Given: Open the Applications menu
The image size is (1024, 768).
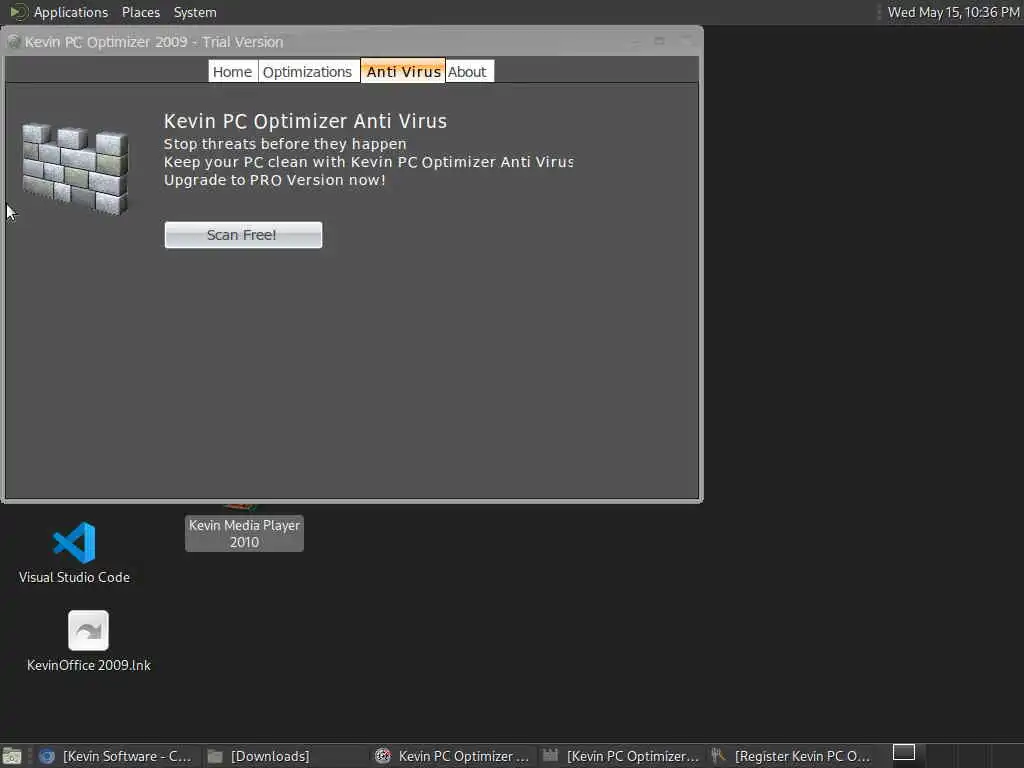Looking at the screenshot, I should pyautogui.click(x=71, y=12).
